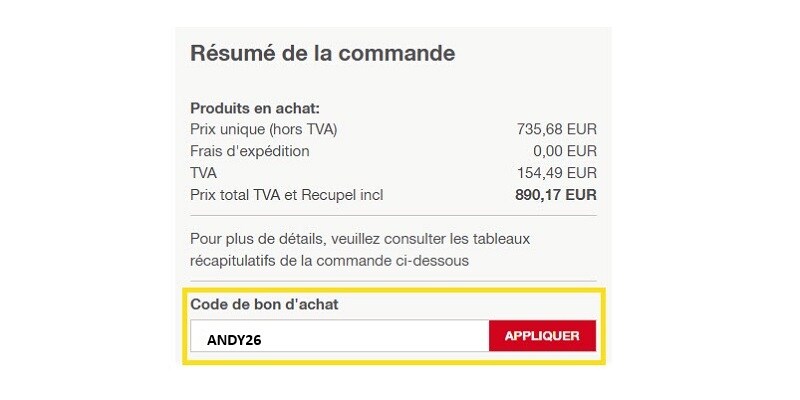The height and width of the screenshot is (400, 800).
Task: Click the bold 890,17 EUR total
Action: click(x=555, y=195)
